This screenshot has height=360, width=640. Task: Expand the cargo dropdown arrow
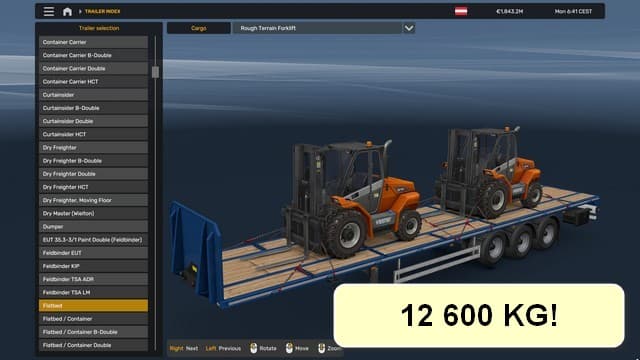tap(409, 28)
